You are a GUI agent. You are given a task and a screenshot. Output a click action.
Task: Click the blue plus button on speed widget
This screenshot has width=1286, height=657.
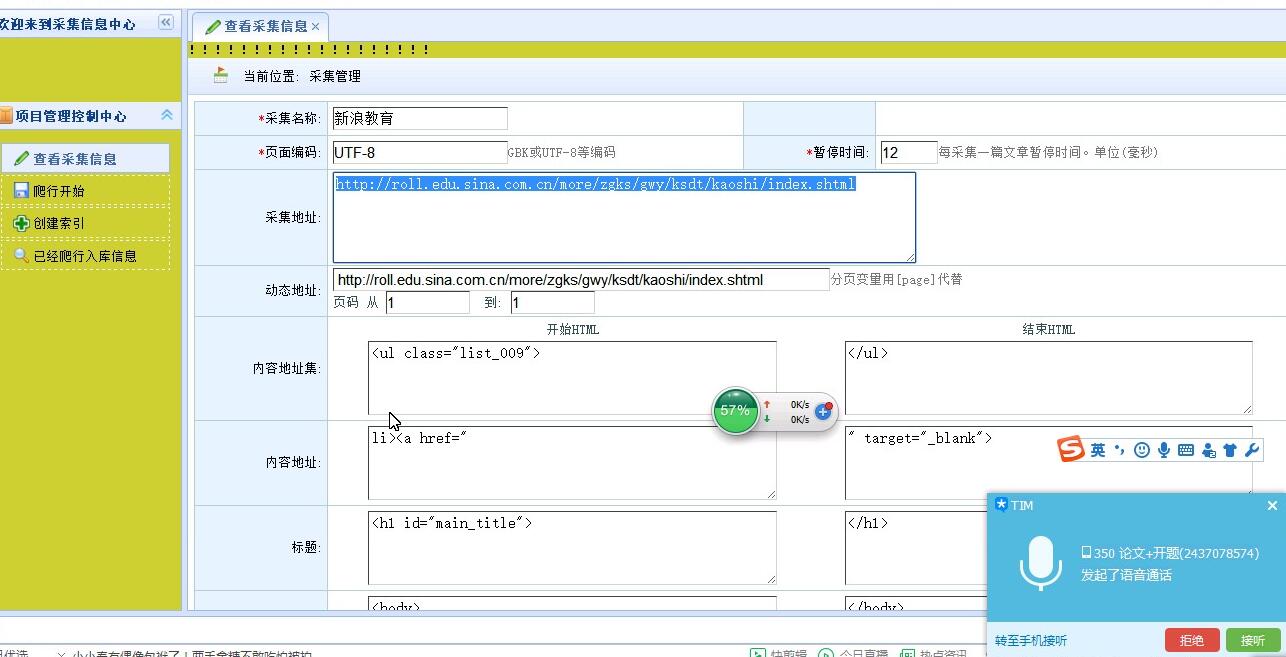824,411
